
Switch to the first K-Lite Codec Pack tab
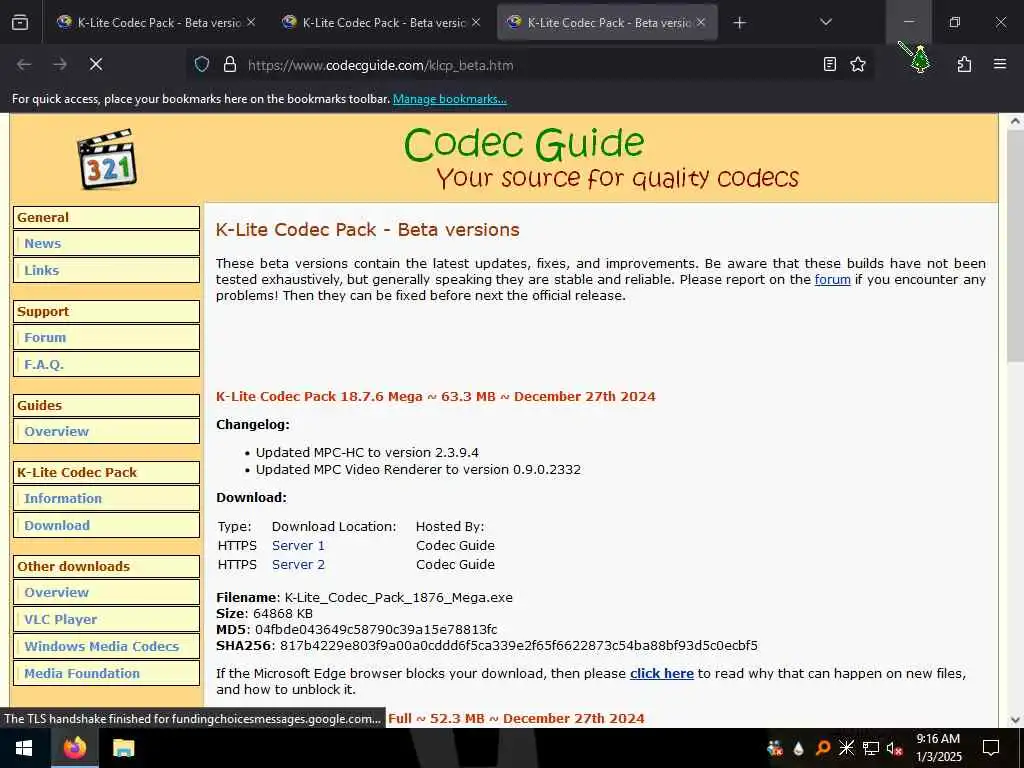[155, 22]
